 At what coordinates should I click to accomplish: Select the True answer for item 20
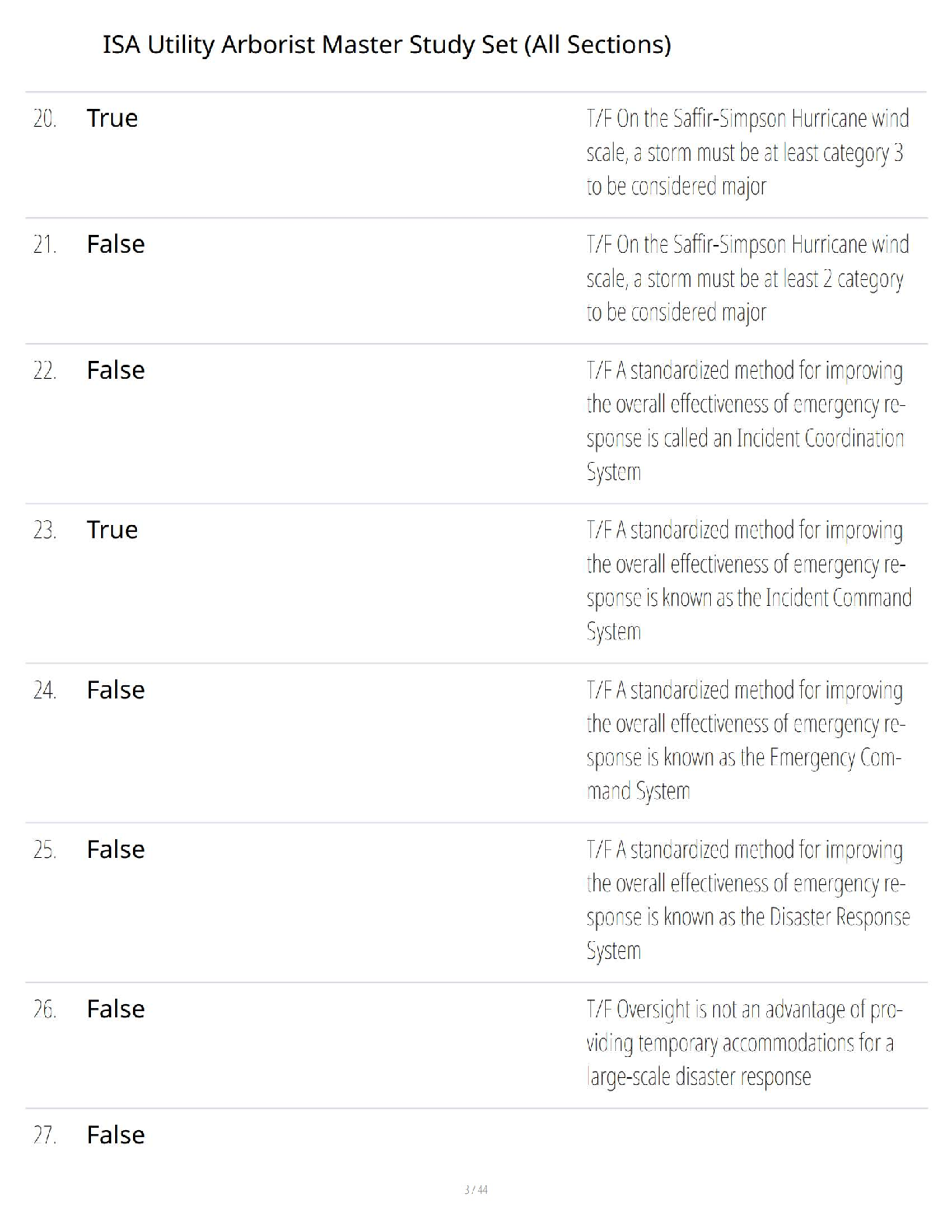pyautogui.click(x=112, y=118)
